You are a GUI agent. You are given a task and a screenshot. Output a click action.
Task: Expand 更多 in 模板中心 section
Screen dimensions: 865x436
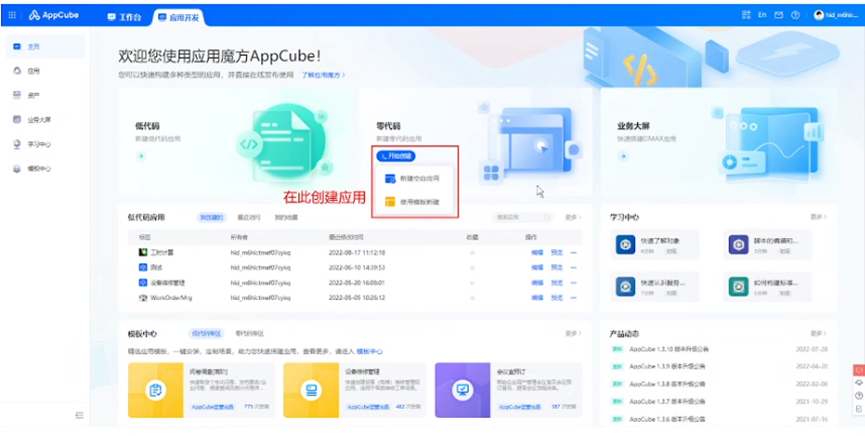pyautogui.click(x=573, y=333)
